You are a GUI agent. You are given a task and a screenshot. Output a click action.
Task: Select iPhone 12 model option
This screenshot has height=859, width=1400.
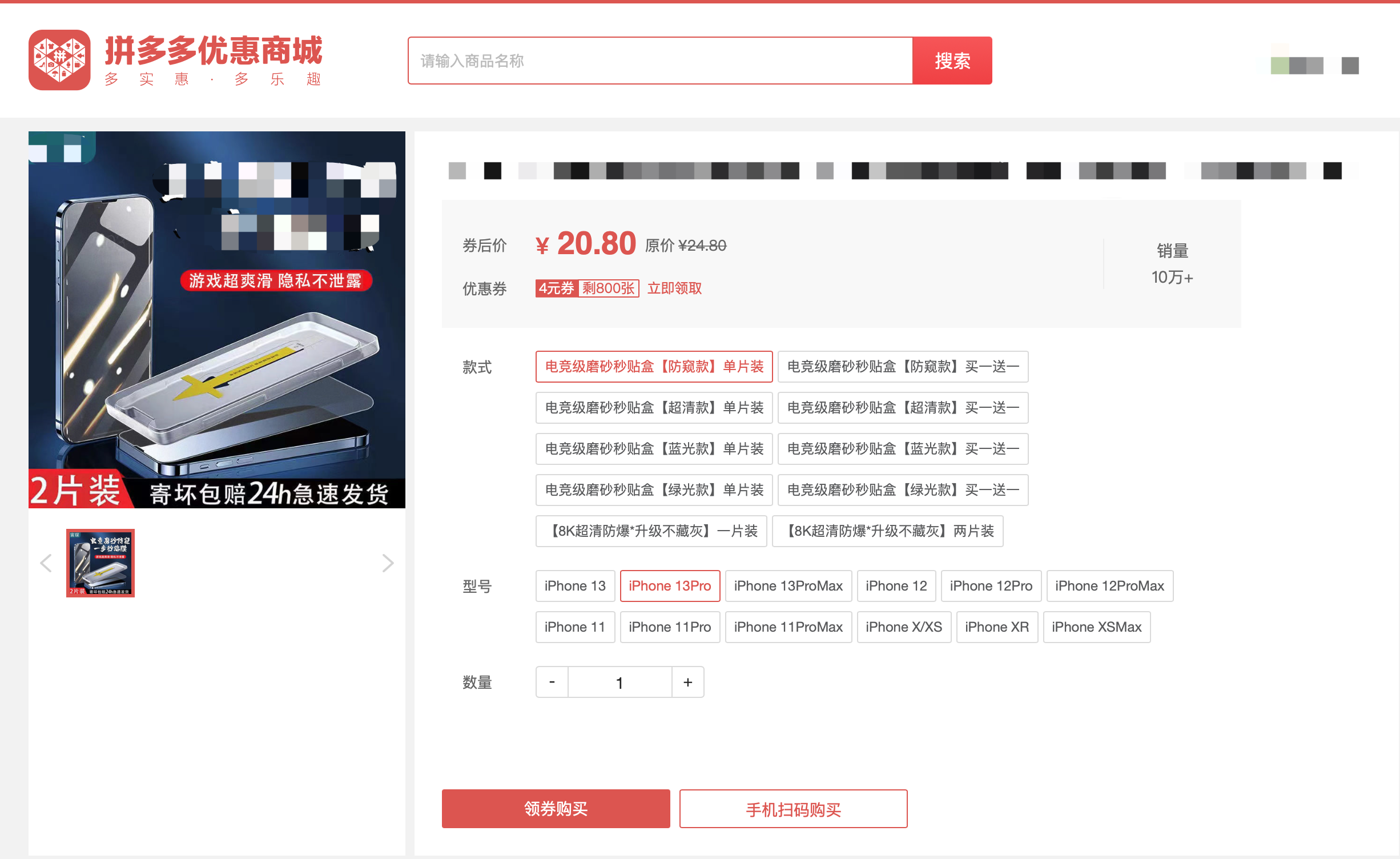tap(894, 585)
